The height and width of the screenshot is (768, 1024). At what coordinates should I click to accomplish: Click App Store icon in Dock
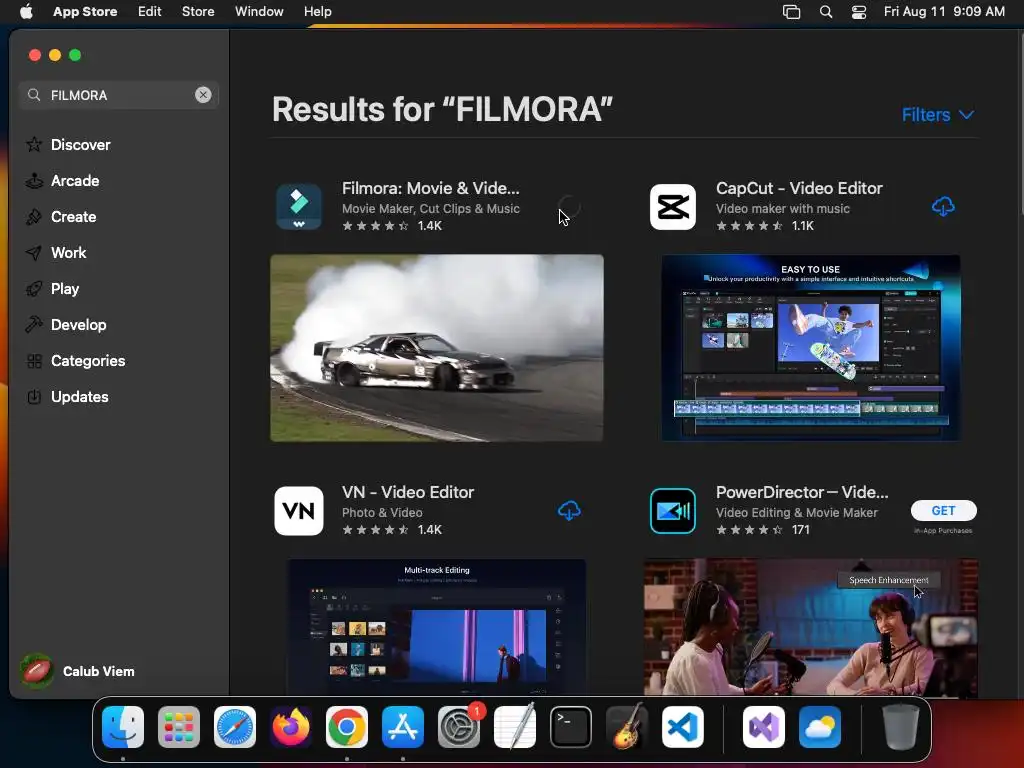(x=403, y=727)
